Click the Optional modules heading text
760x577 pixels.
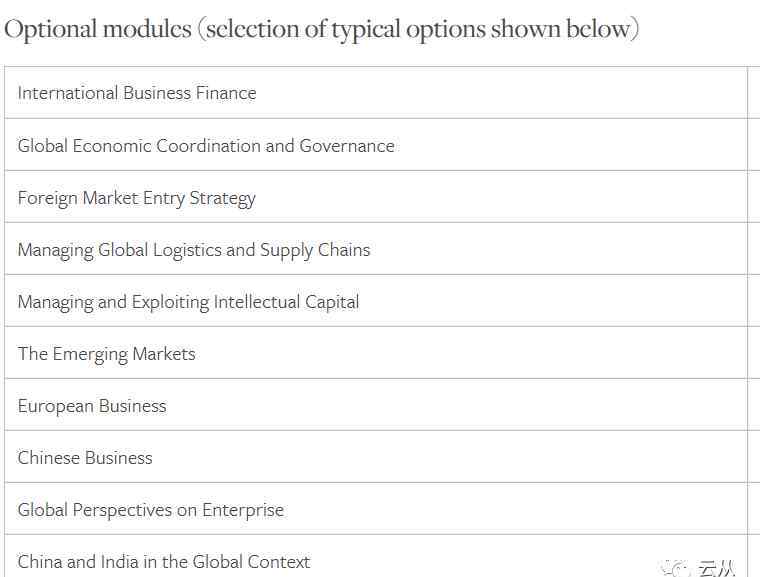tap(321, 29)
